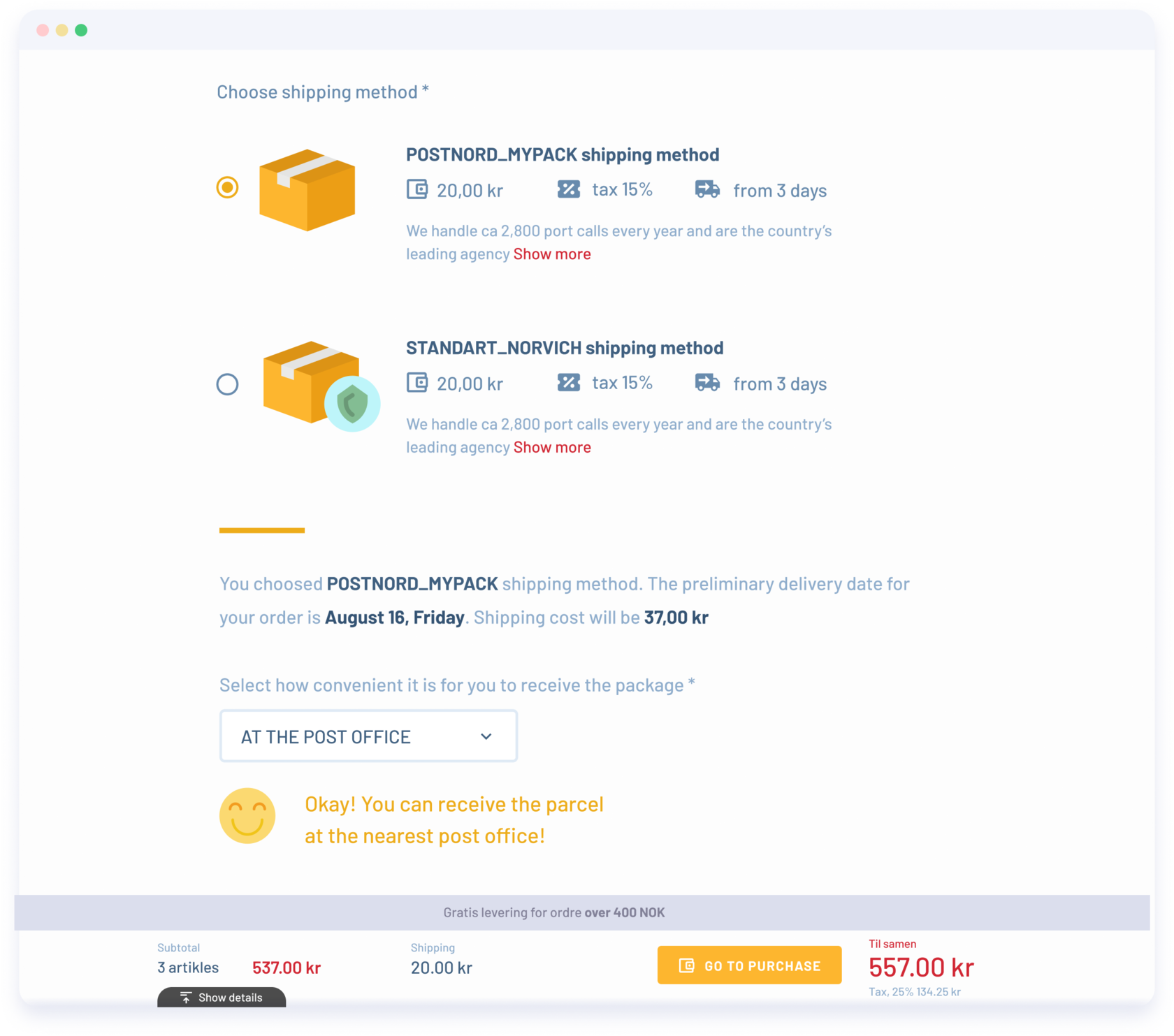Click the POSTNORD_MYPACK orange box image
Viewport: 1174px width, 1036px height.
point(307,190)
